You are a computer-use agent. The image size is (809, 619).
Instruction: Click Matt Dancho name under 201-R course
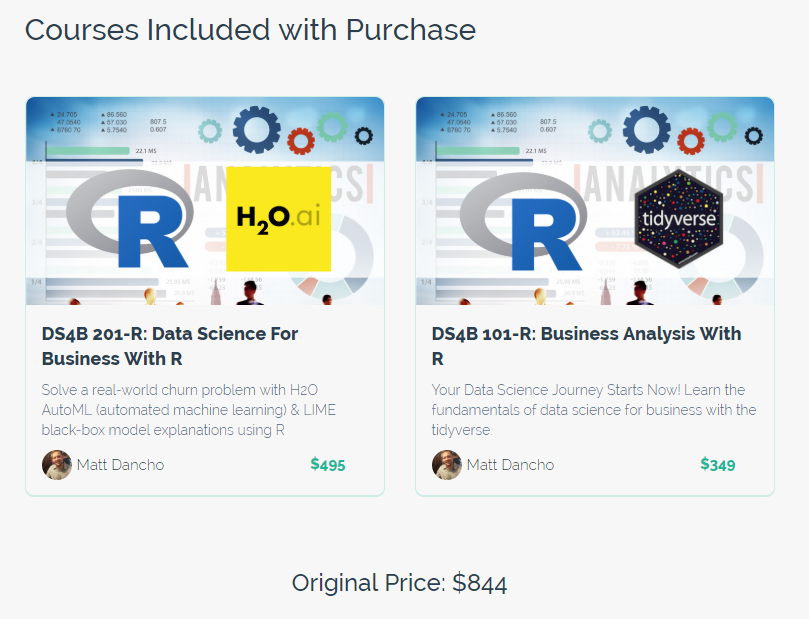tap(120, 465)
